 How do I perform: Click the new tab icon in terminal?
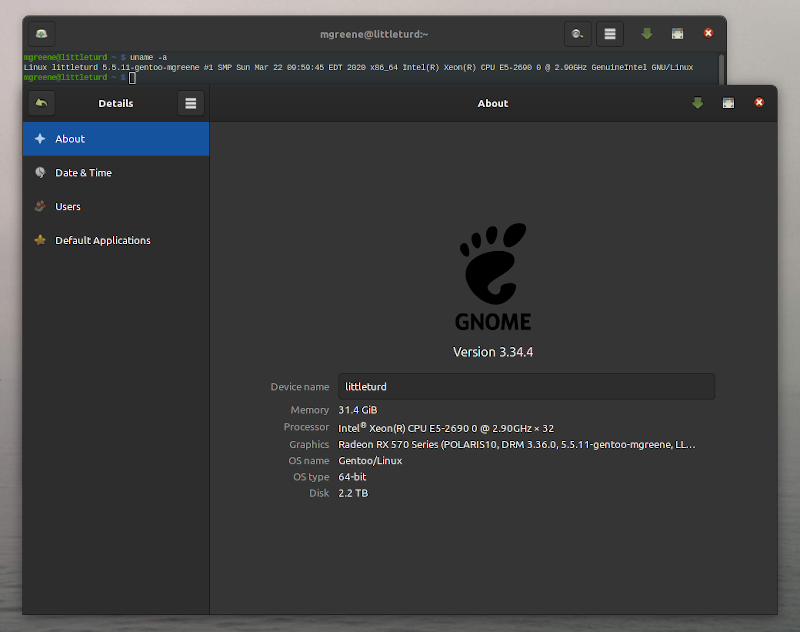[41, 34]
